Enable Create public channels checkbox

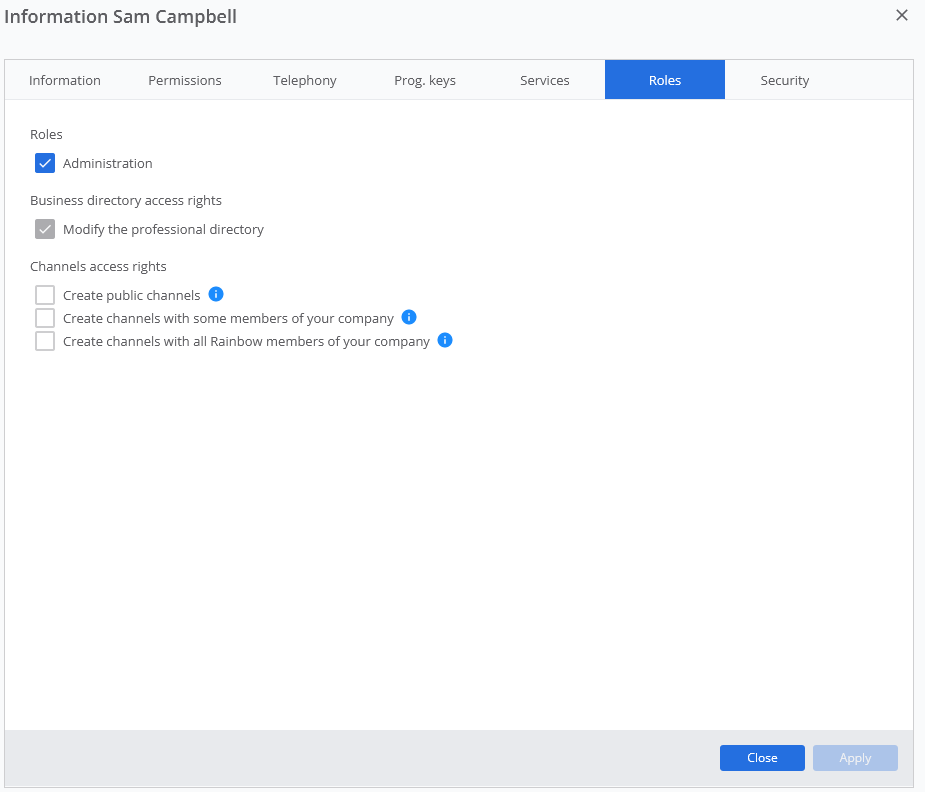pos(45,295)
